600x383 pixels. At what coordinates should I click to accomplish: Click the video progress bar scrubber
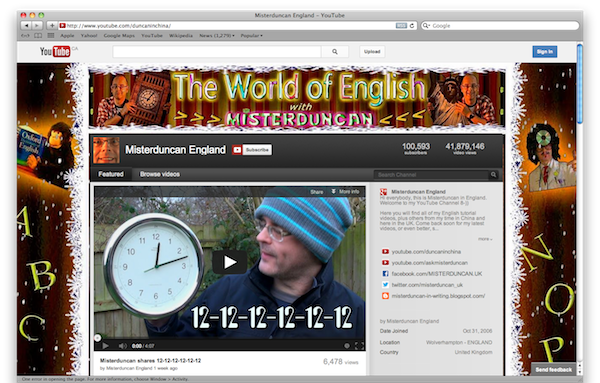click(x=98, y=337)
